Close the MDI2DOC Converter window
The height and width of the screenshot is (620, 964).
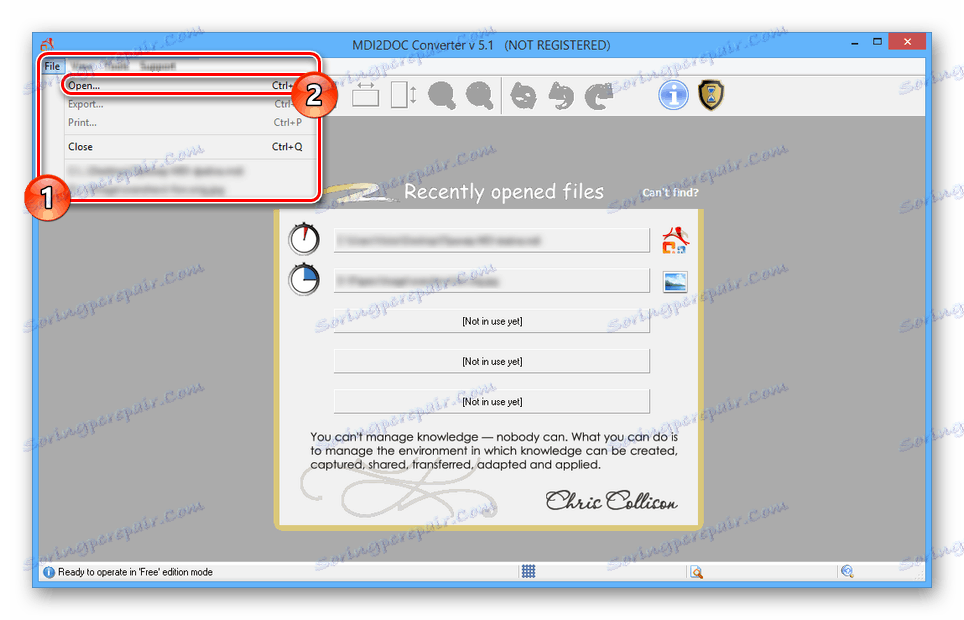click(x=907, y=42)
